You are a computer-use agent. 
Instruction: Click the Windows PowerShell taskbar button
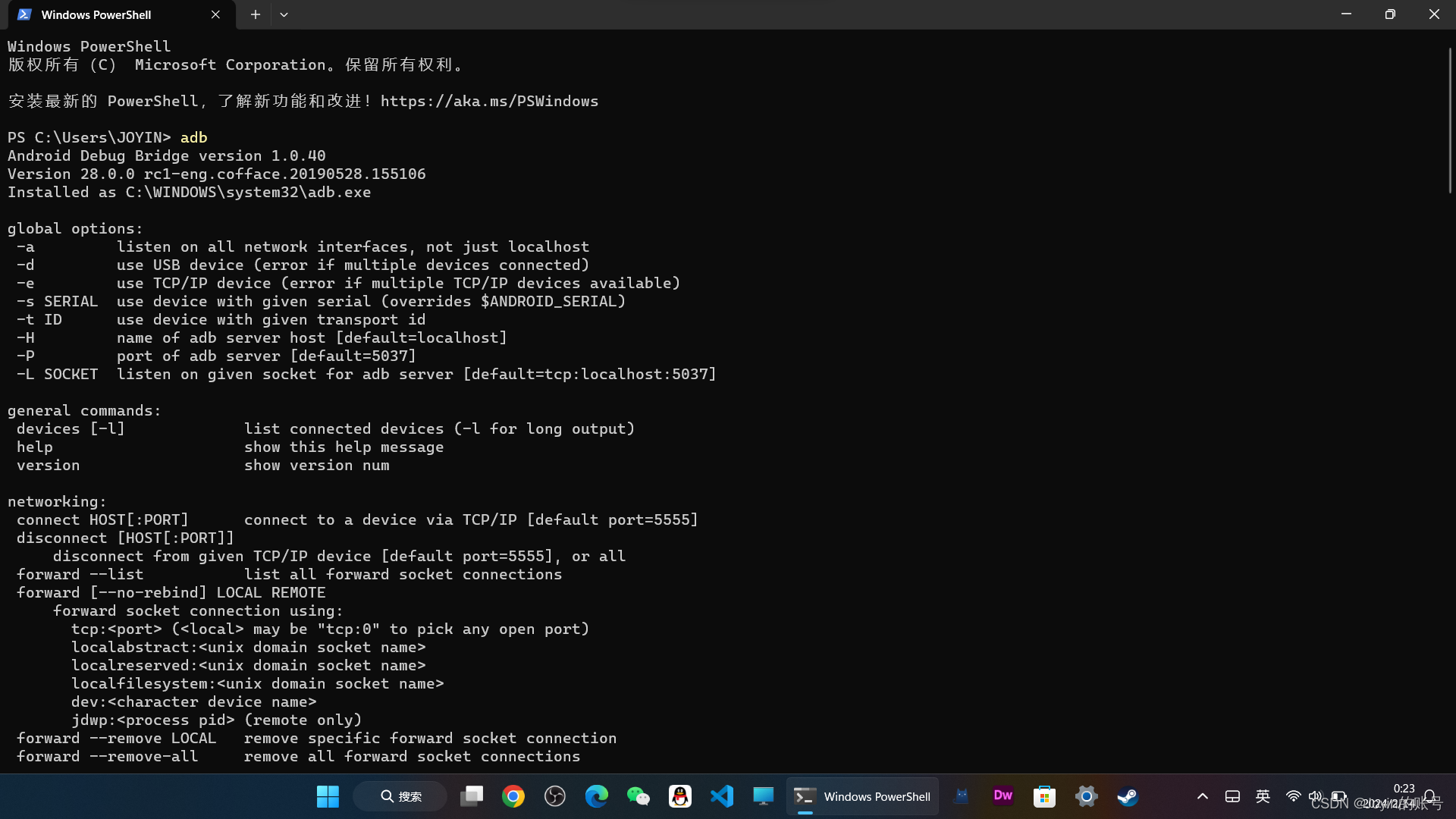point(862,796)
